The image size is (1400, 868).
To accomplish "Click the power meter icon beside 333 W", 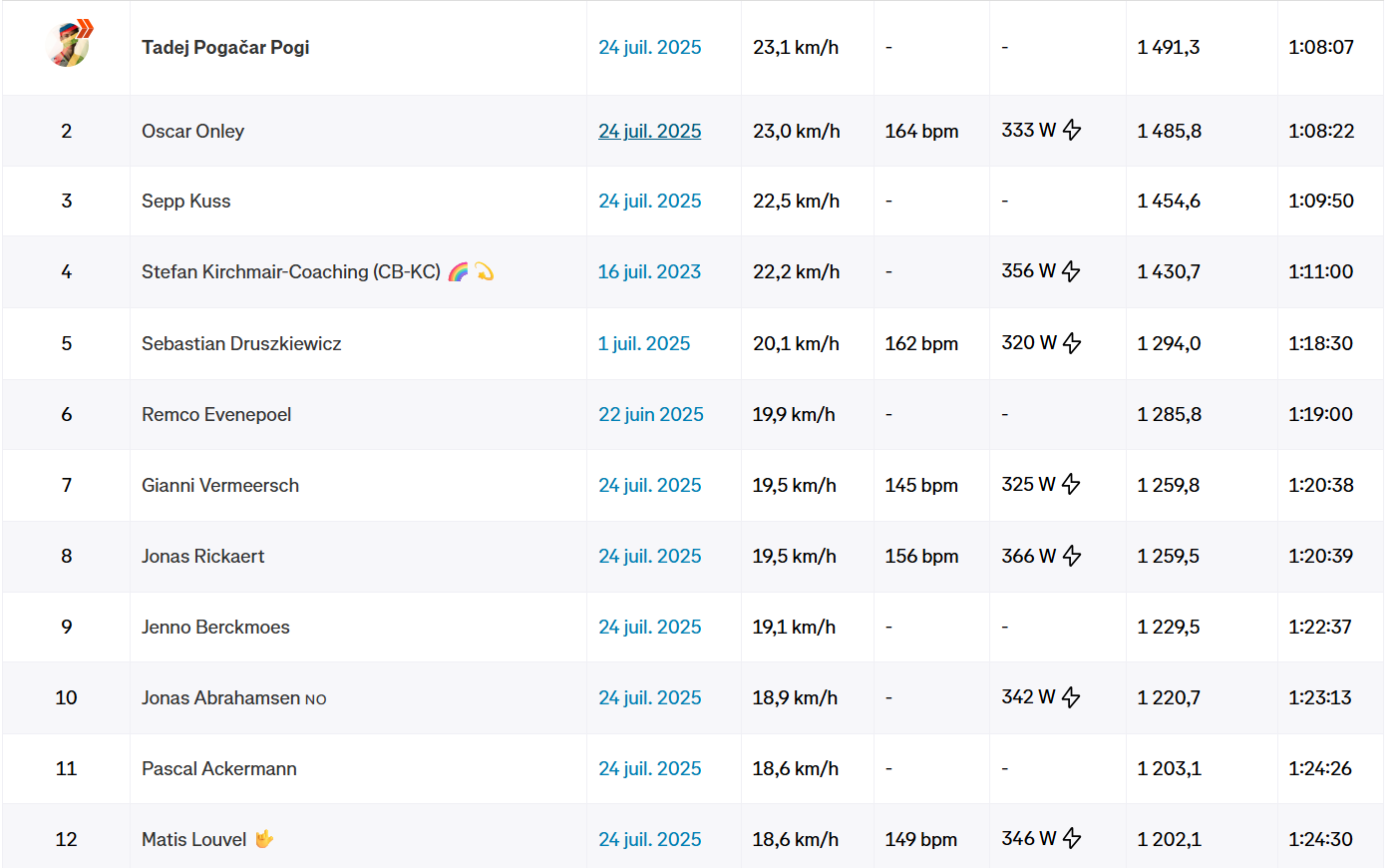I will 1072,131.
